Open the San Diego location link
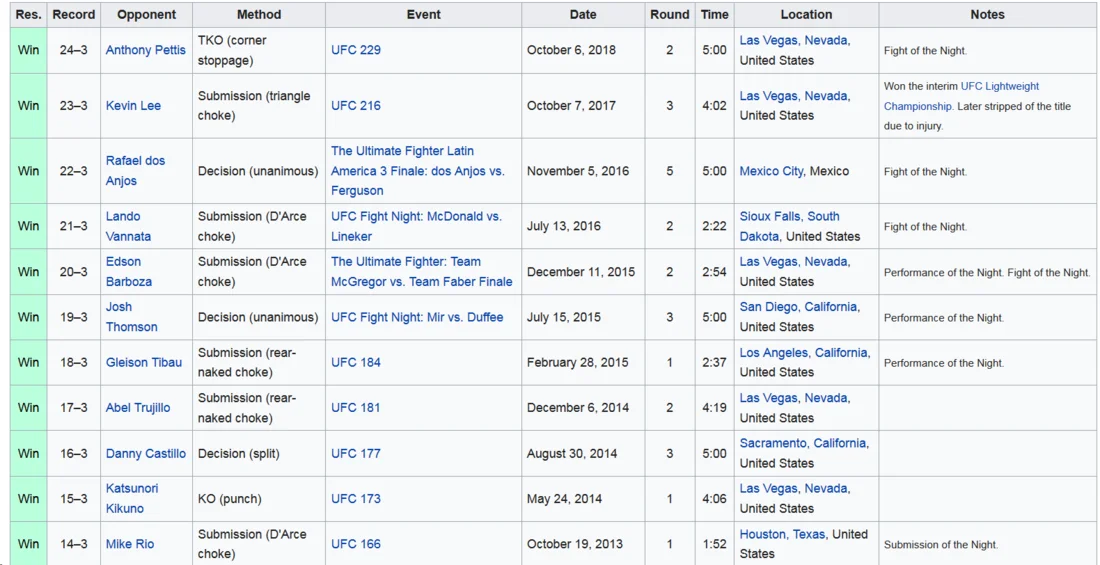Image resolution: width=1100 pixels, height=565 pixels. 772,307
